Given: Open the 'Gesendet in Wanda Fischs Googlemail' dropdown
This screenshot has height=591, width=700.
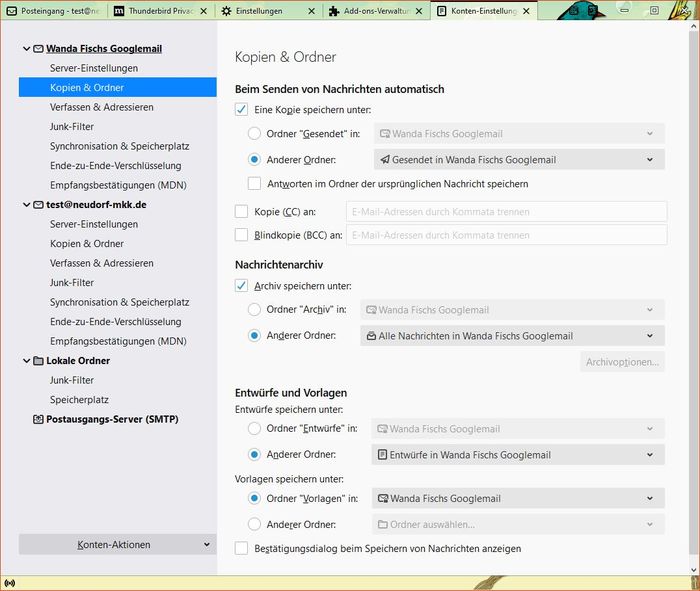Looking at the screenshot, I should click(518, 159).
